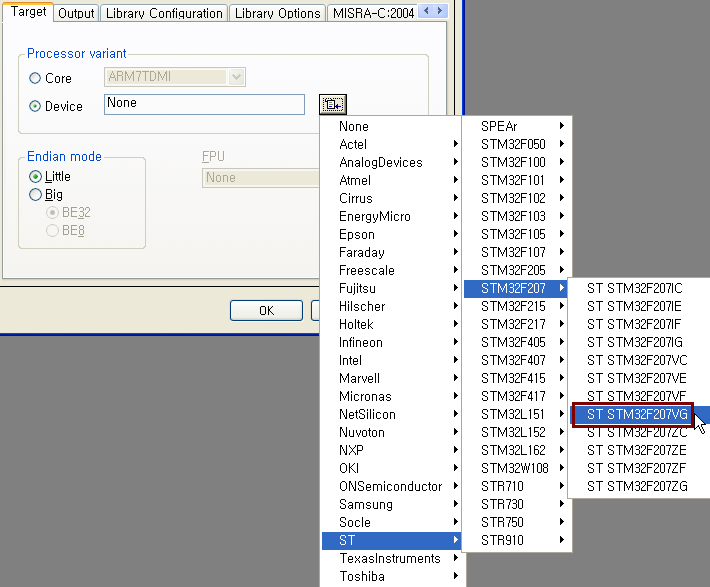Expand the Nuvoton vendor submenu
Viewport: 710px width, 587px height.
(x=391, y=433)
